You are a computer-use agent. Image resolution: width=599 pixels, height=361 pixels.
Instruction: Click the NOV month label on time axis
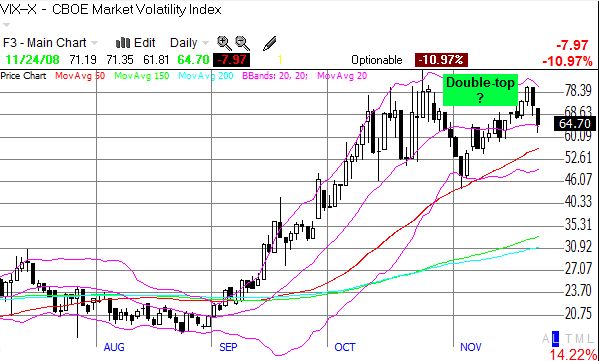coord(471,347)
